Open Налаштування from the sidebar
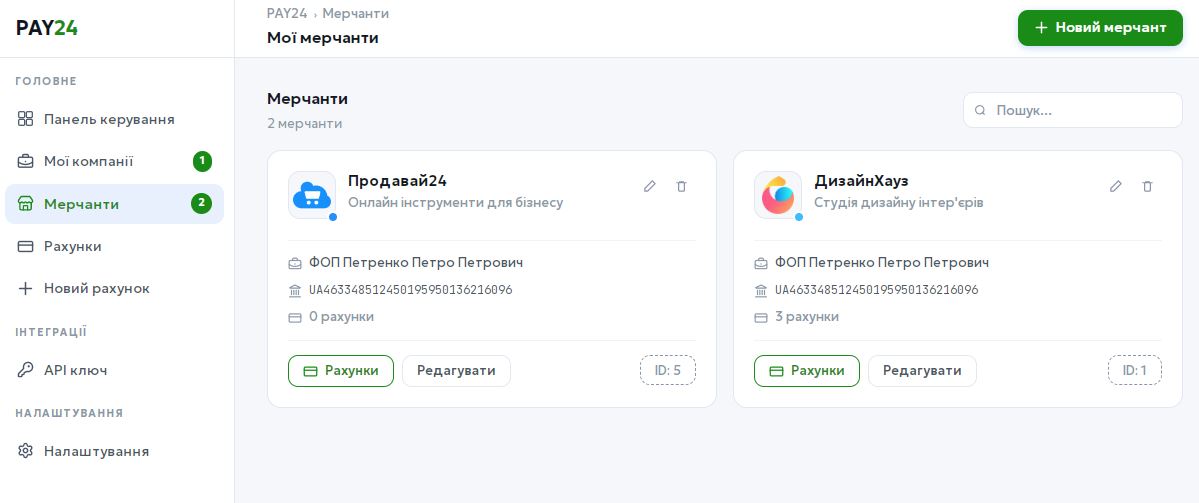 click(x=96, y=451)
